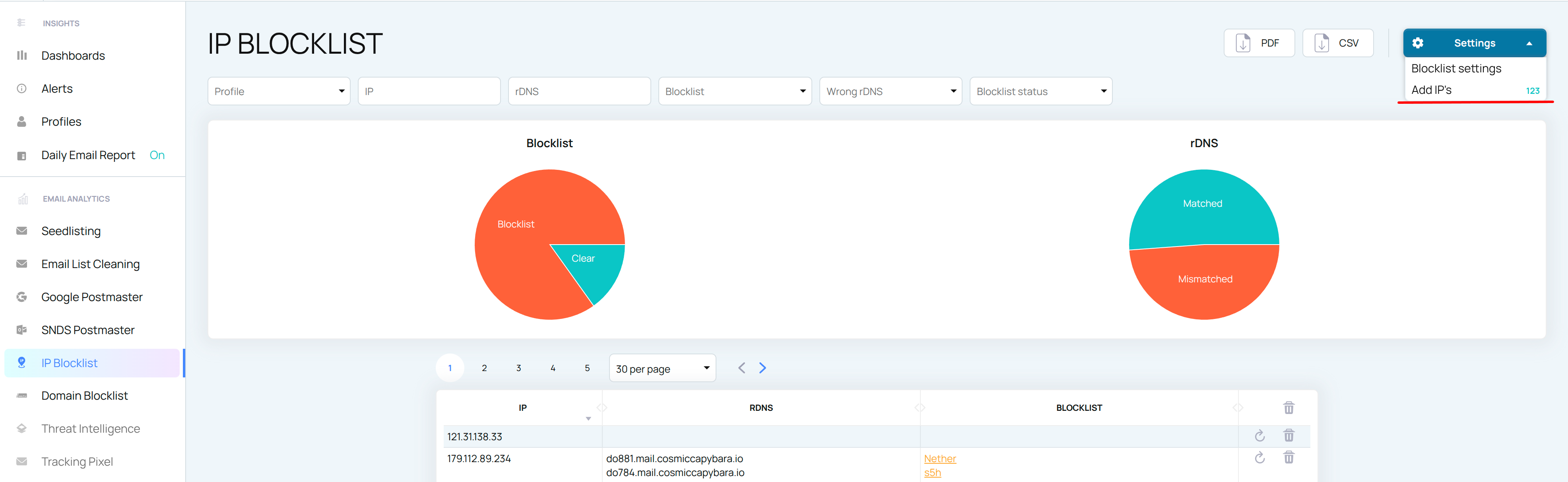Image resolution: width=1568 pixels, height=482 pixels.
Task: Go to page 1
Action: [x=450, y=367]
